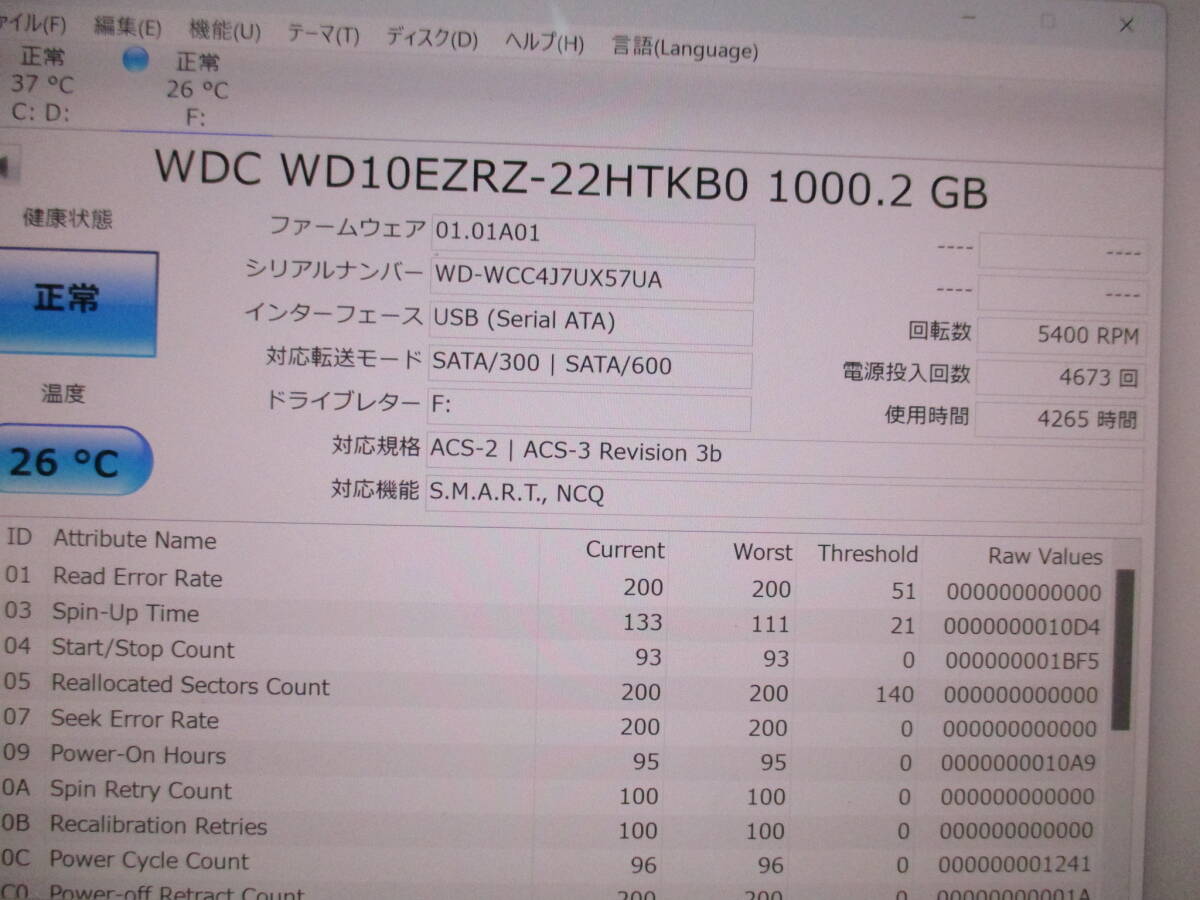
Task: Select the Seek Error Rate row
Action: [x=552, y=723]
